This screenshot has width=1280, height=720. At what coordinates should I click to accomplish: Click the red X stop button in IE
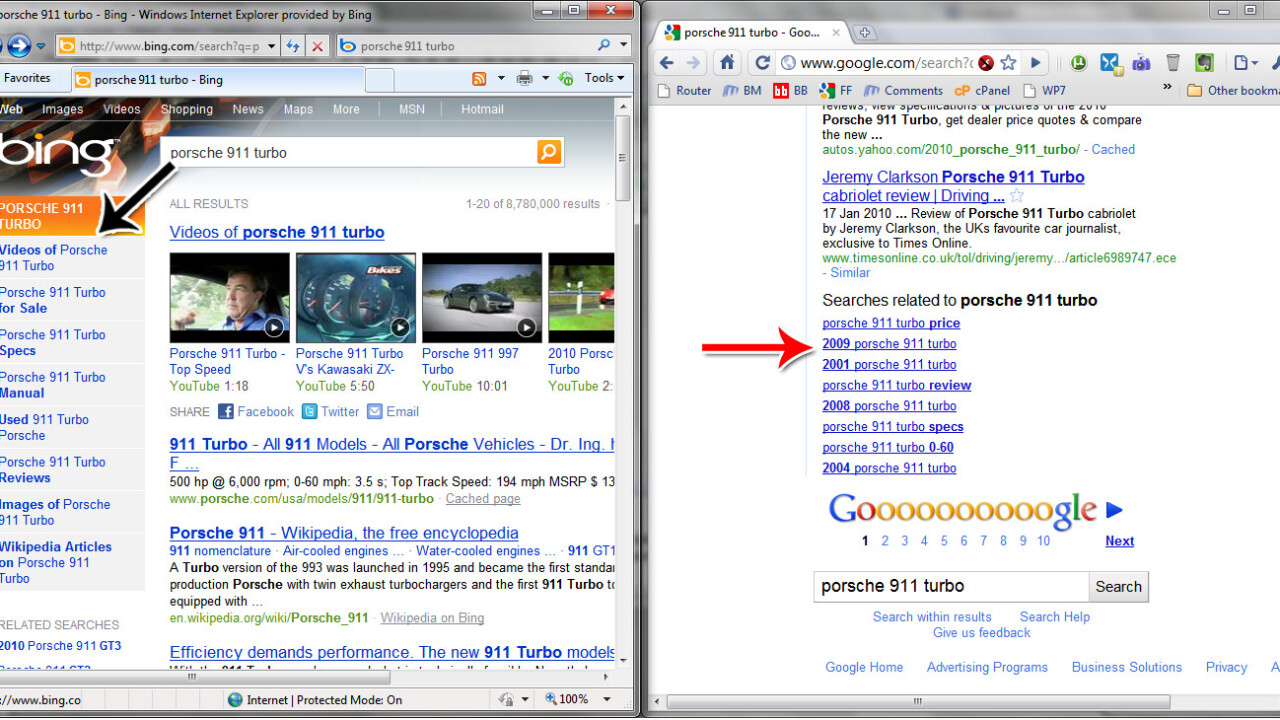pyautogui.click(x=317, y=46)
